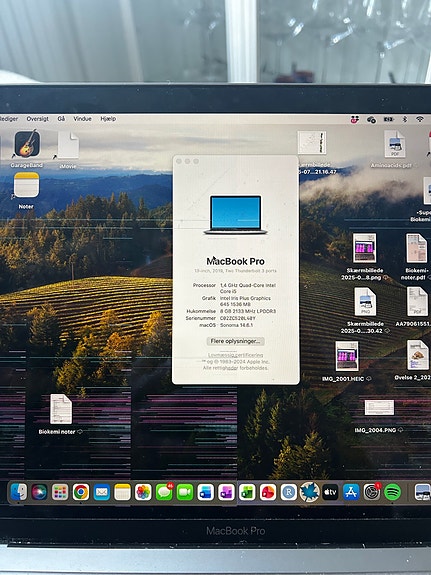Select the Aminoacids.pdf desktop file
Image resolution: width=431 pixels, height=575 pixels.
pyautogui.click(x=394, y=150)
